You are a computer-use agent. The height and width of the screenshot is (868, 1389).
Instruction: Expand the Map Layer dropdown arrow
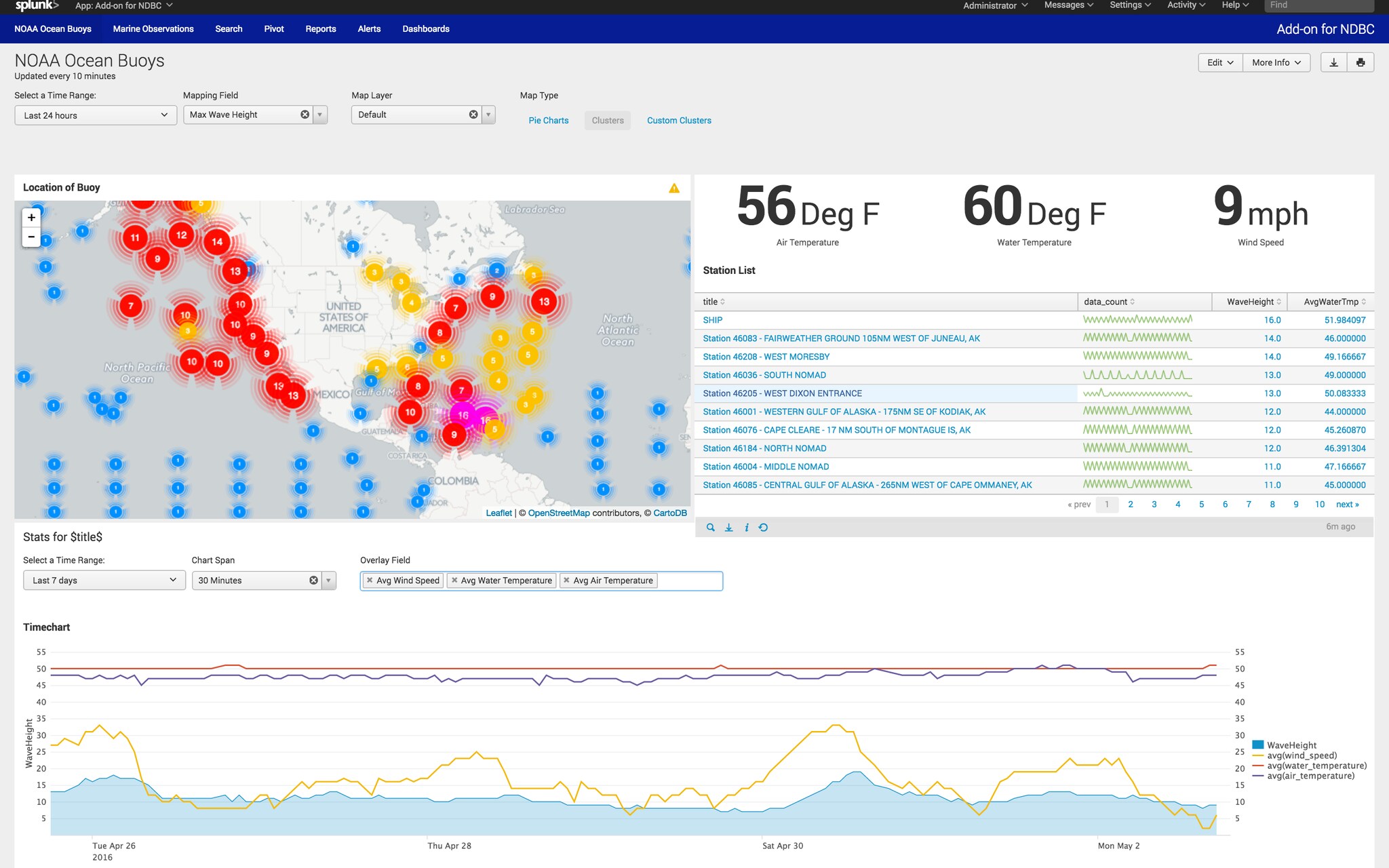488,115
